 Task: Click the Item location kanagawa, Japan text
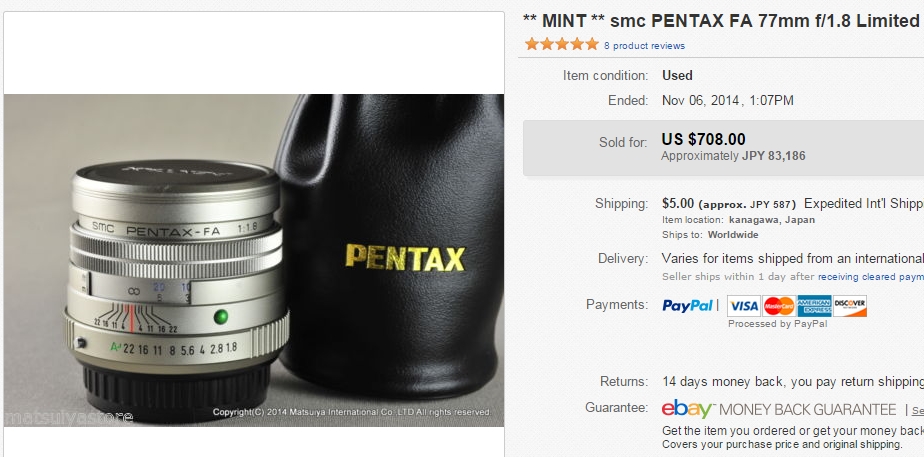tap(738, 220)
